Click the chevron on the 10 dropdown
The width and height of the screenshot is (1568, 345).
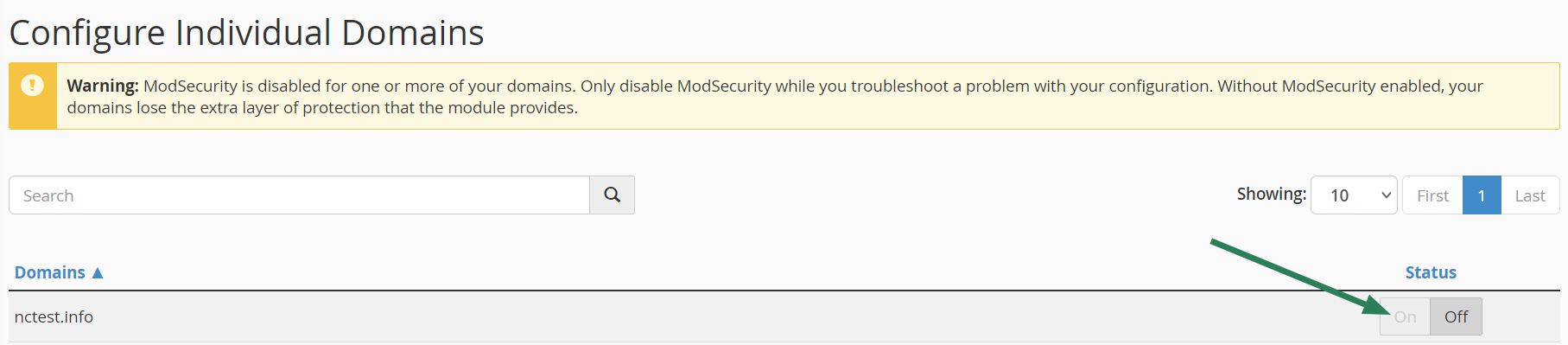pyautogui.click(x=1386, y=195)
